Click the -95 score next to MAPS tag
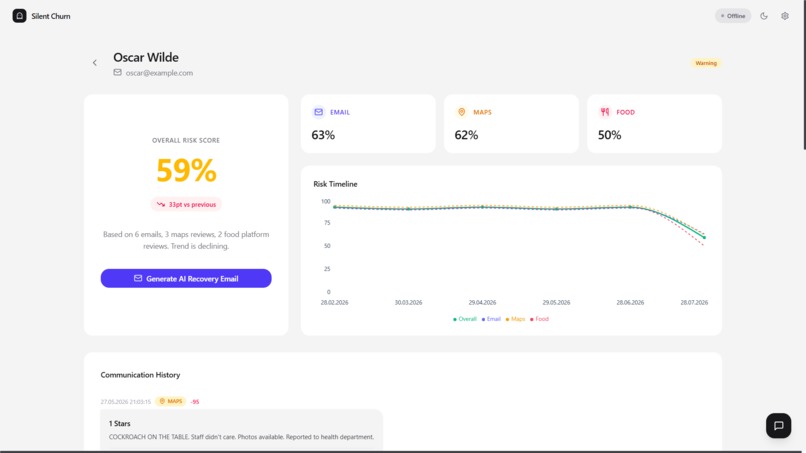806x453 pixels. pyautogui.click(x=195, y=402)
